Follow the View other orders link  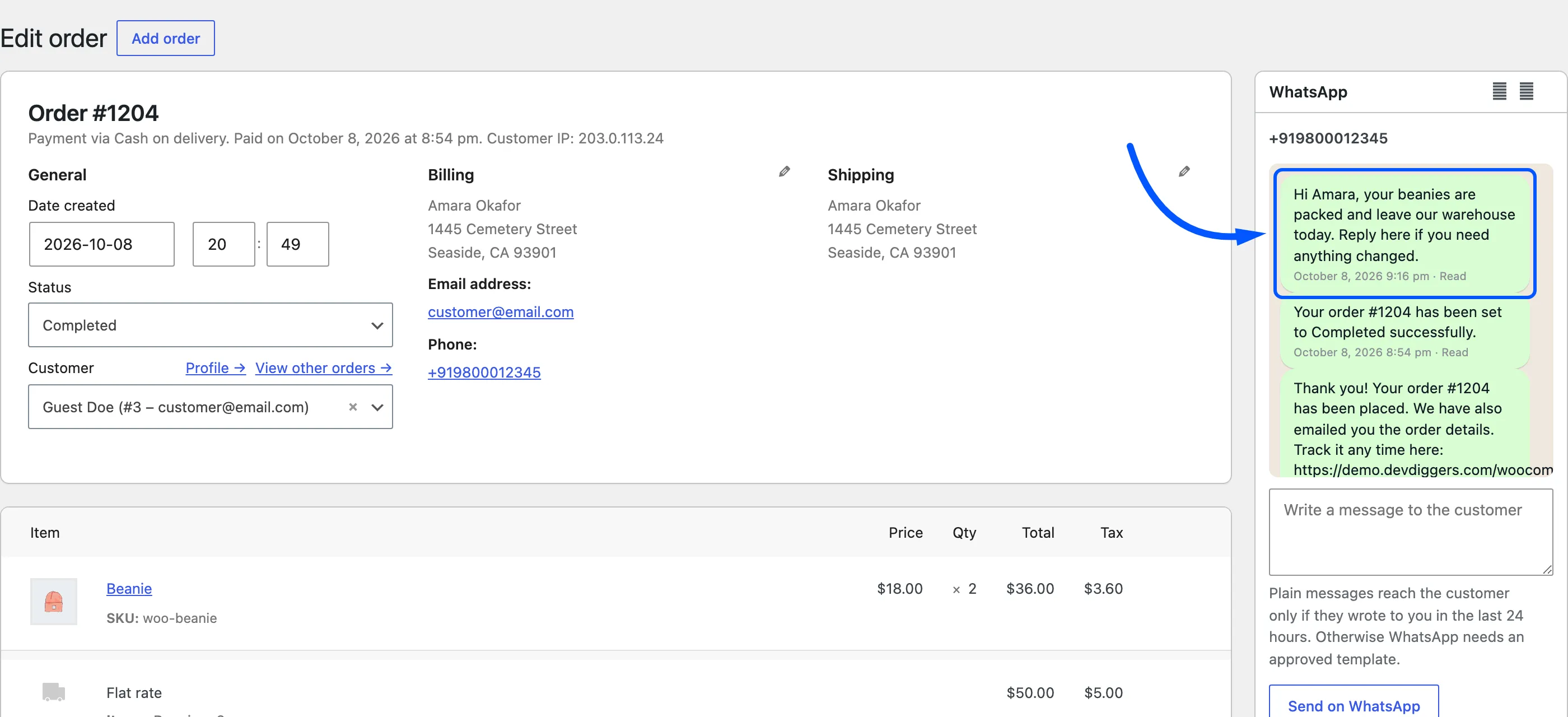click(323, 368)
